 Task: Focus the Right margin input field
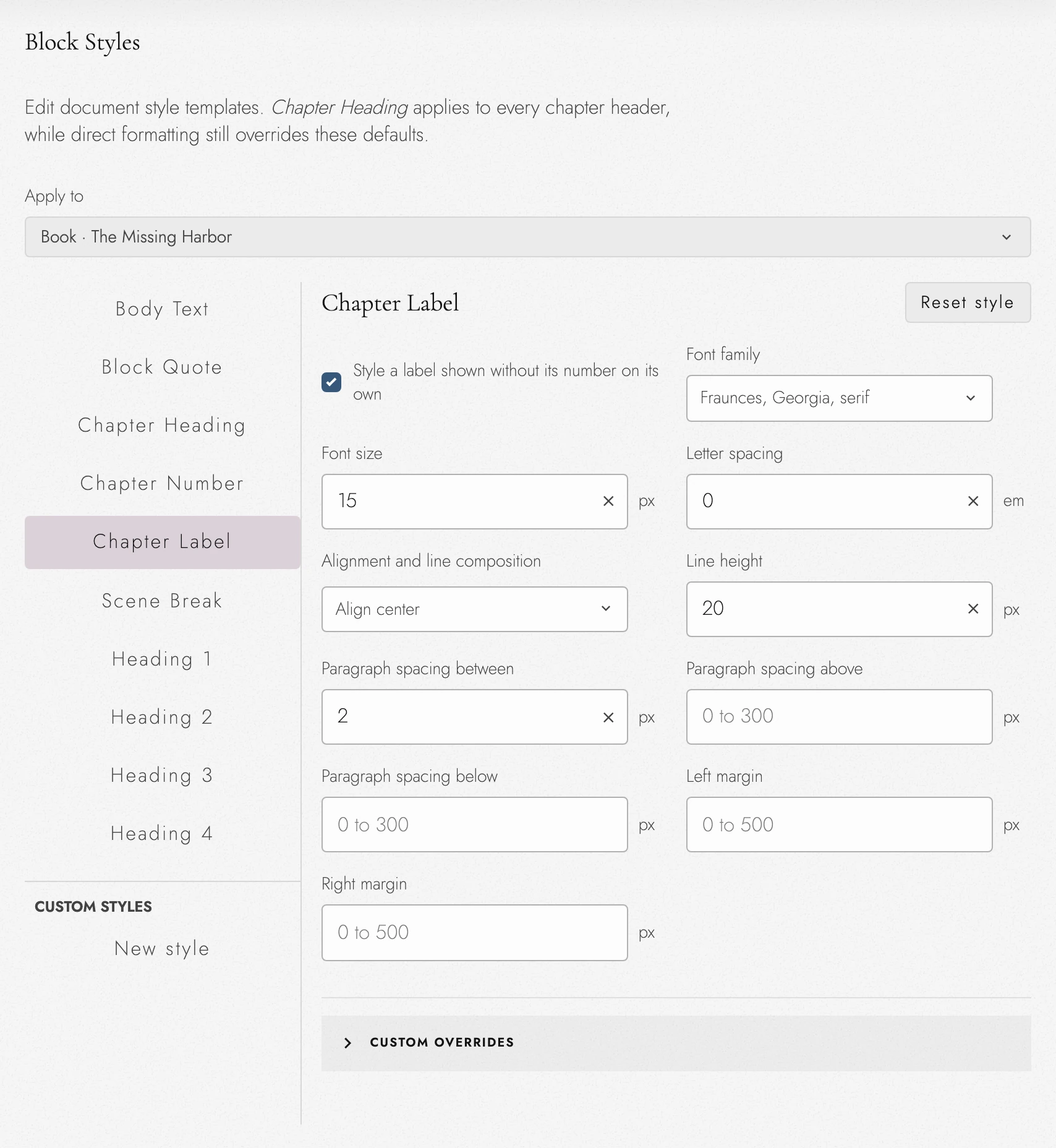pyautogui.click(x=474, y=933)
